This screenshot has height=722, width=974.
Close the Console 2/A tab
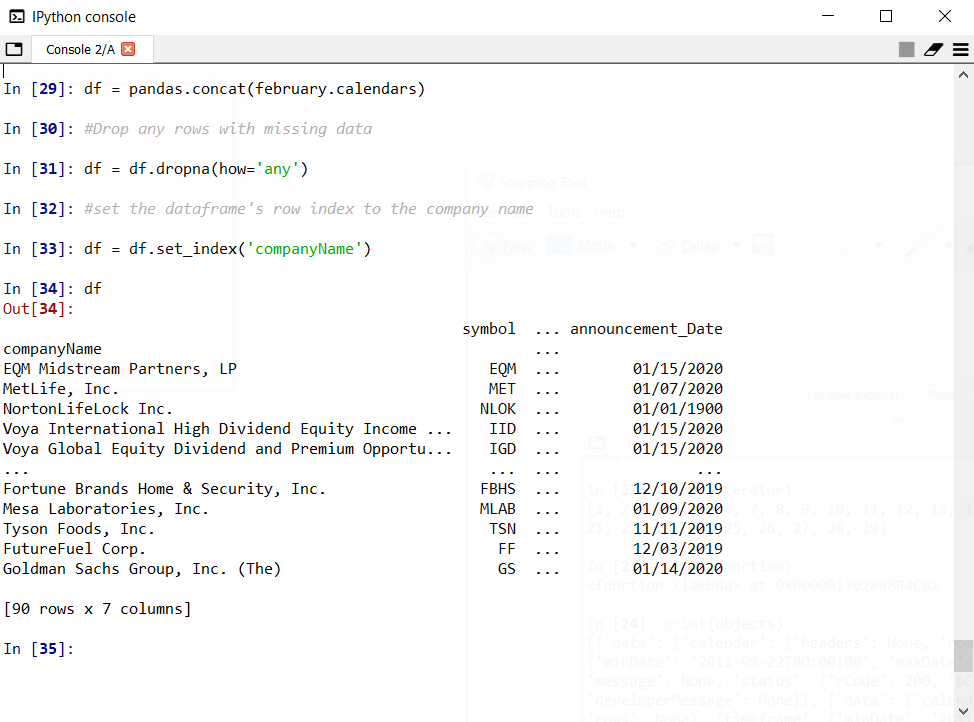click(128, 49)
